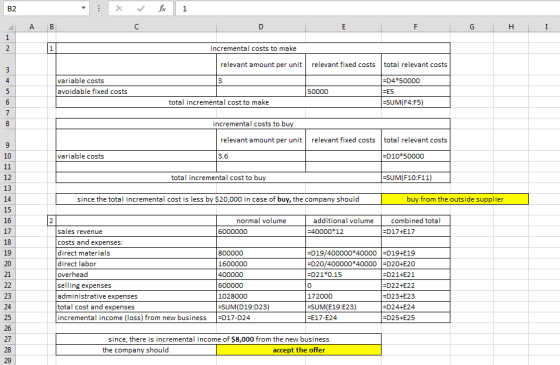The width and height of the screenshot is (560, 365).
Task: Click cell containing =E17-E24
Action: [x=343, y=318]
